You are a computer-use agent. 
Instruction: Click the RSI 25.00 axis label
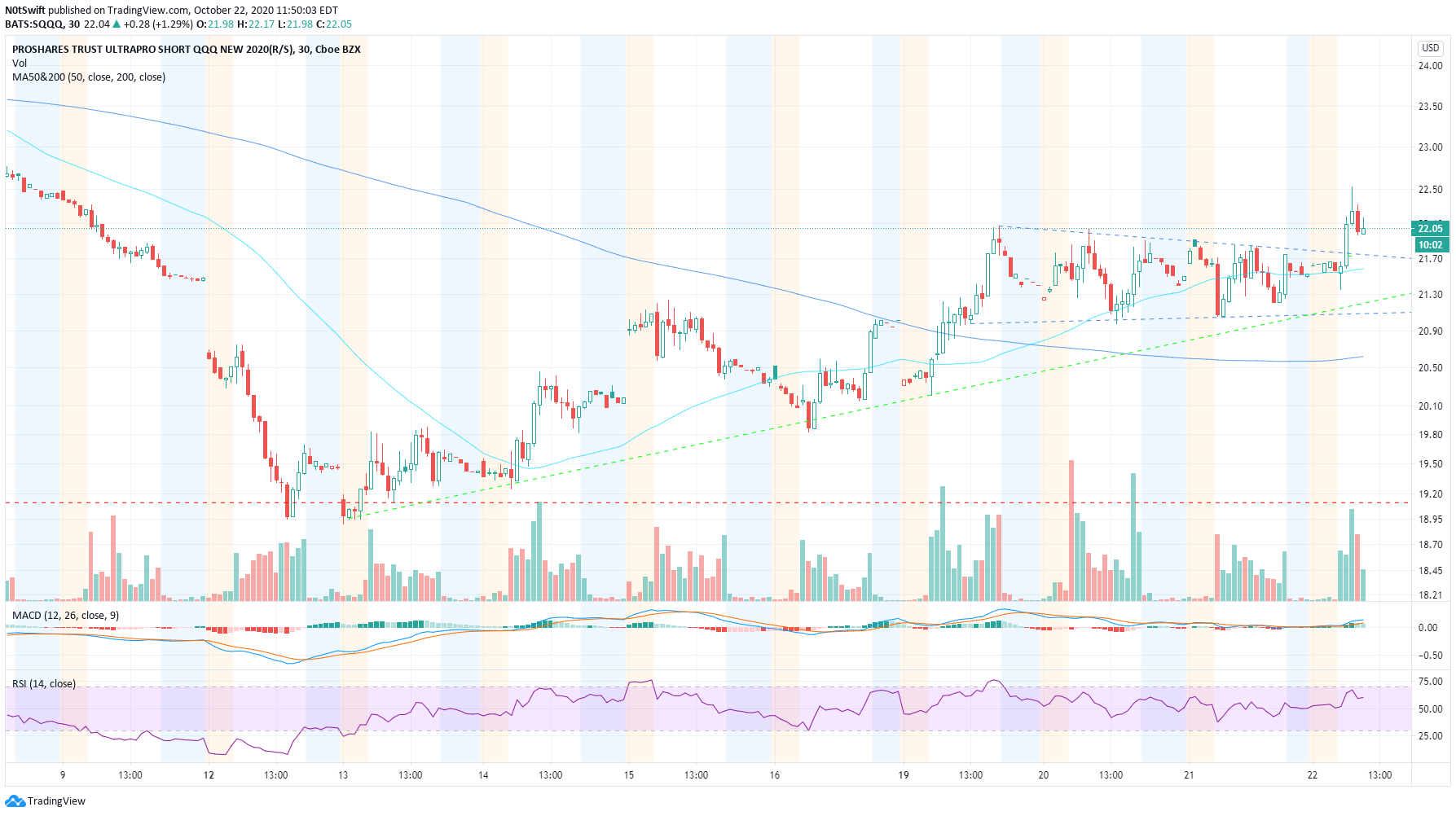tap(1431, 736)
